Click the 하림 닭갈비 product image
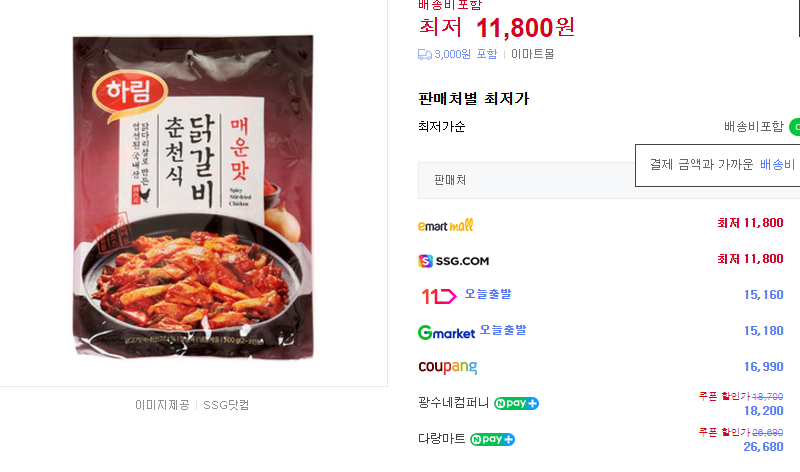 [x=192, y=196]
